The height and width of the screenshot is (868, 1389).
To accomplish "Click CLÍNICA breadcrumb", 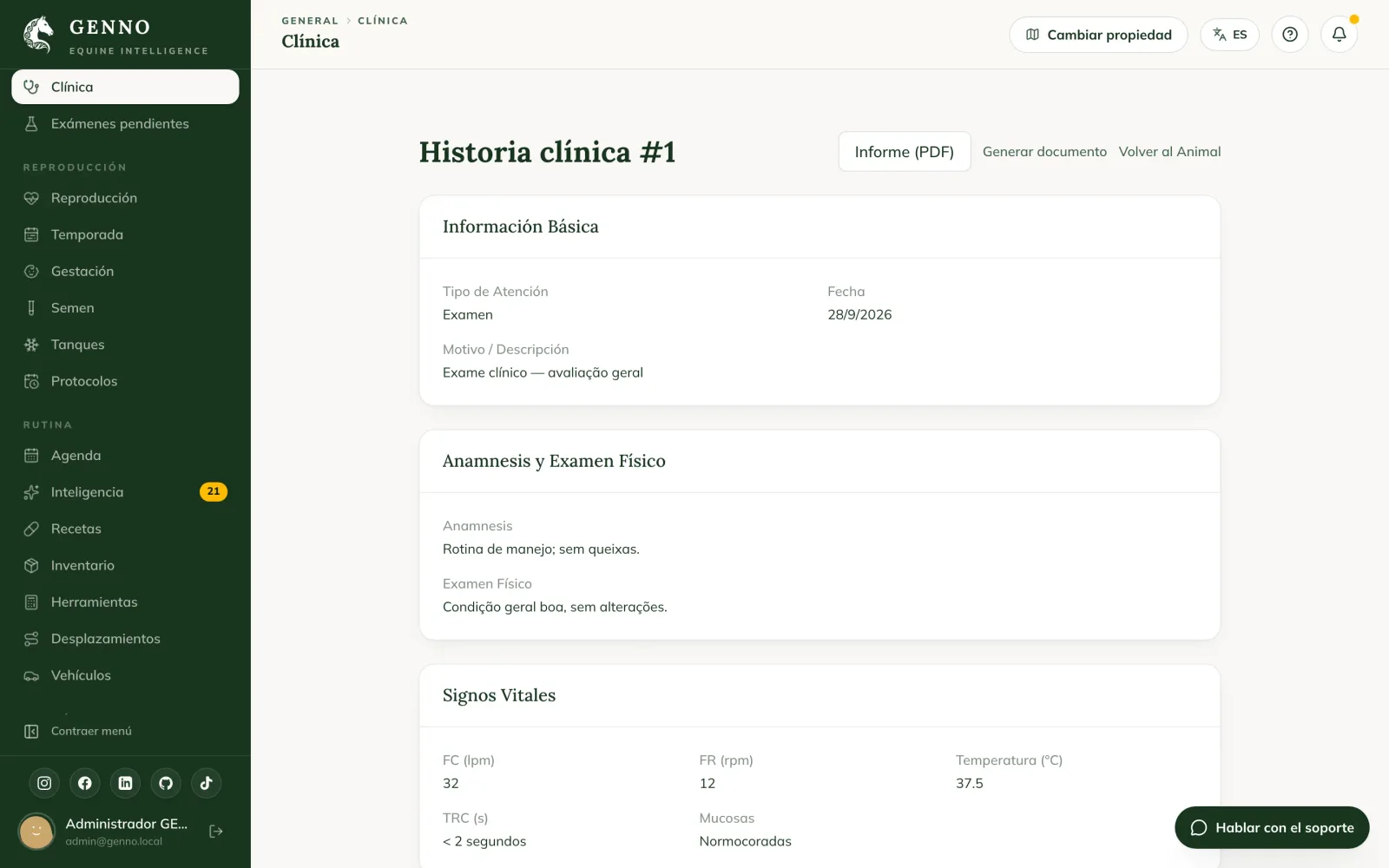I will pyautogui.click(x=383, y=21).
